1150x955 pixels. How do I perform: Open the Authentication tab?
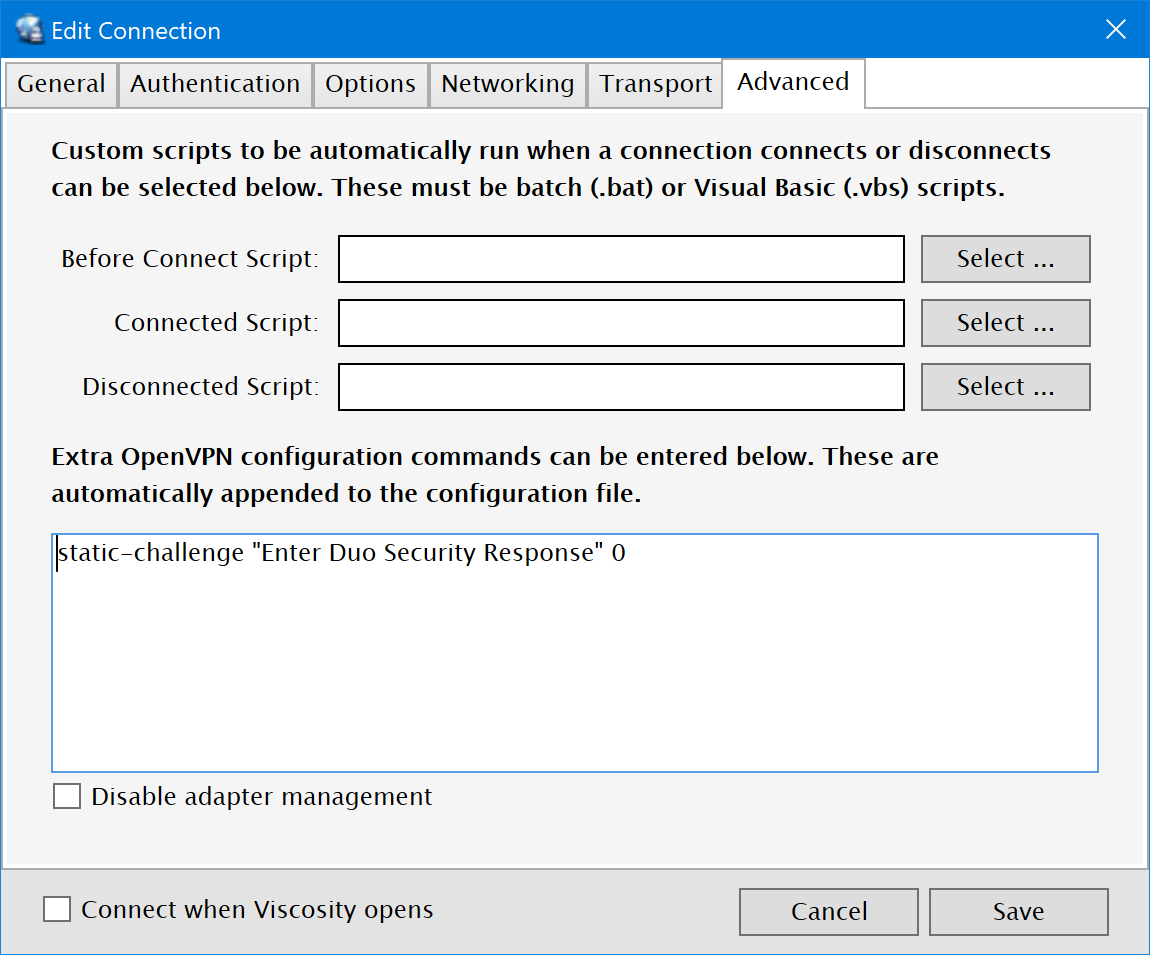click(x=215, y=84)
